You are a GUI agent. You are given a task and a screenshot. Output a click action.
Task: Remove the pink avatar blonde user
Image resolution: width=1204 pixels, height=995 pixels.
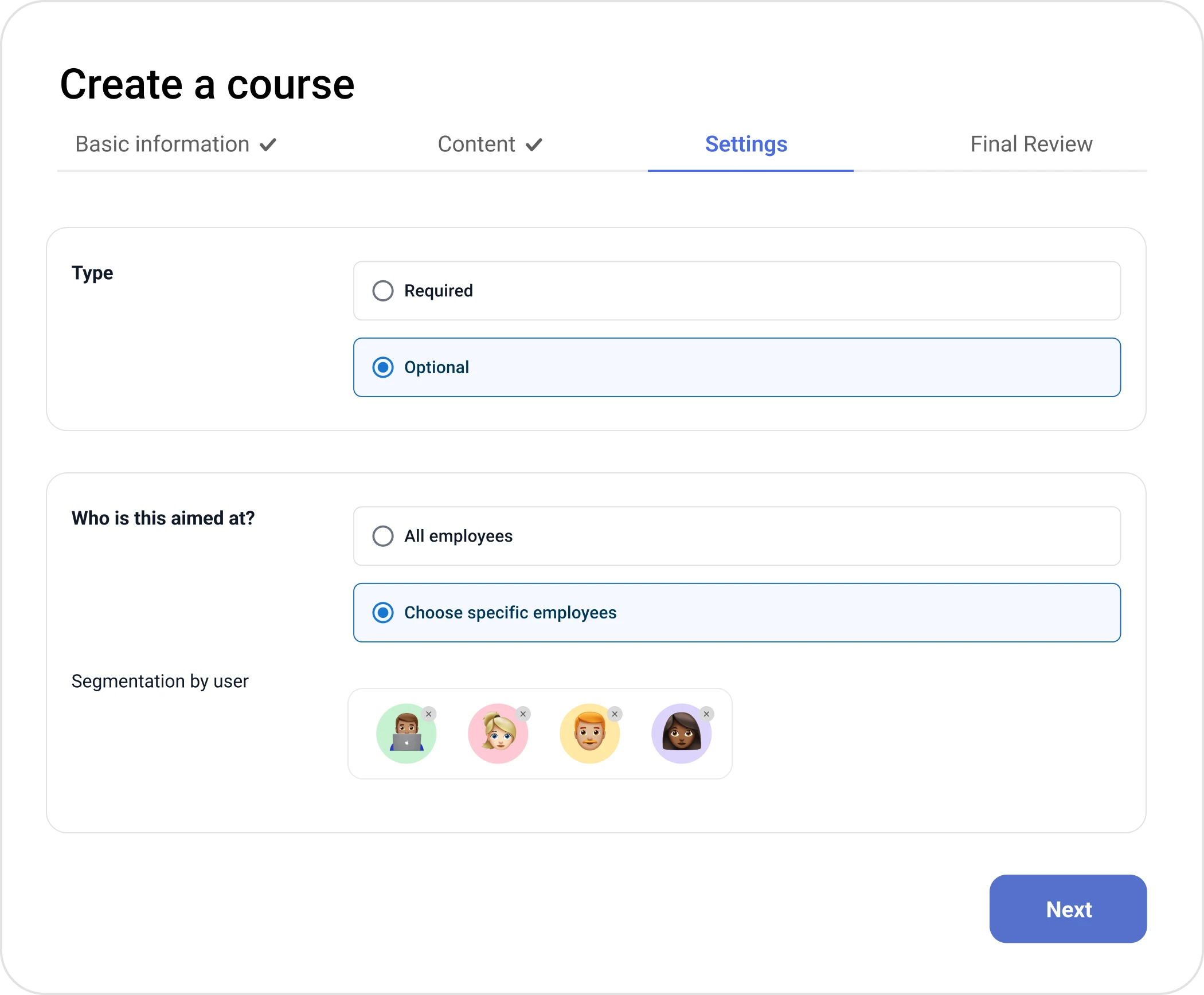tap(523, 714)
